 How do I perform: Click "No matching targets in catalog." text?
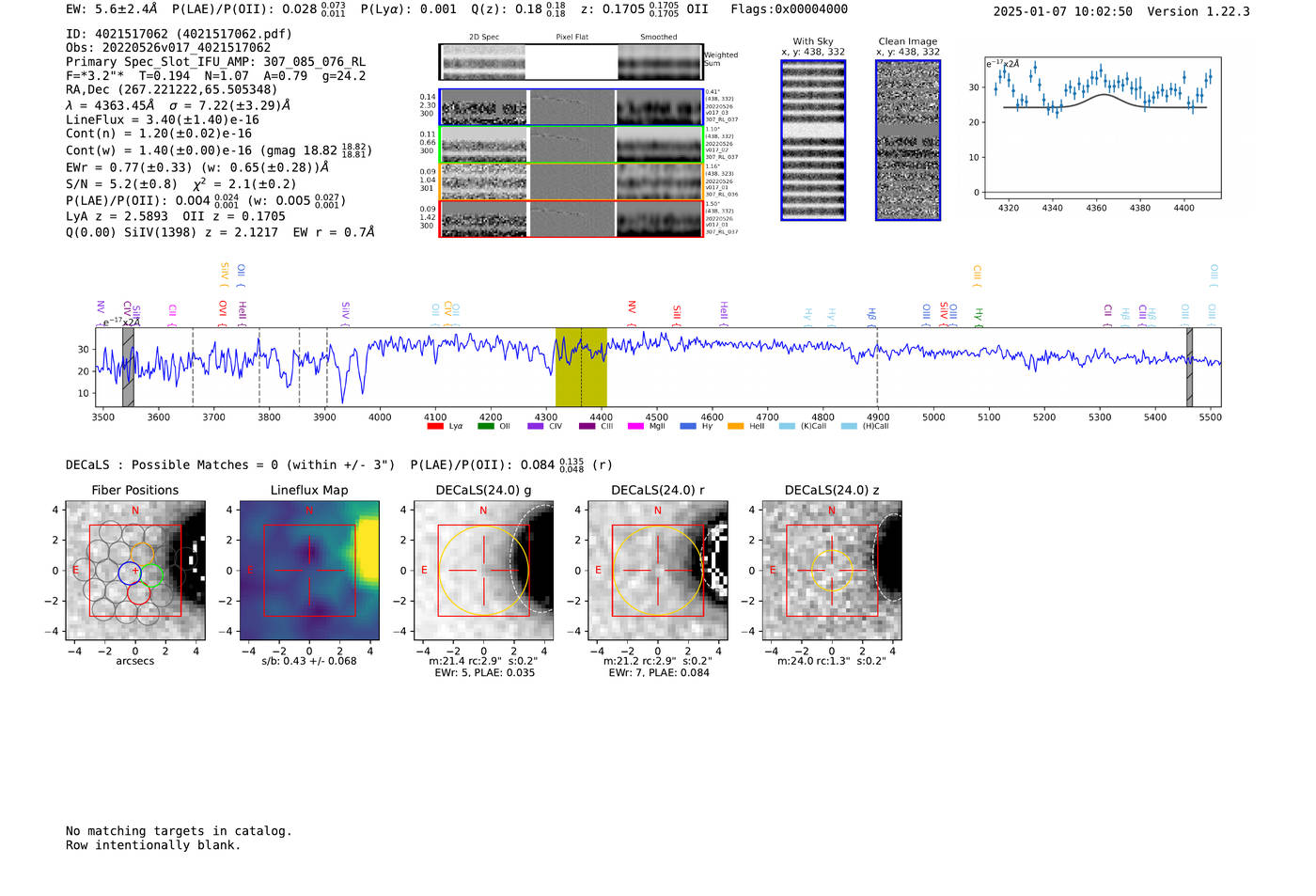click(179, 831)
